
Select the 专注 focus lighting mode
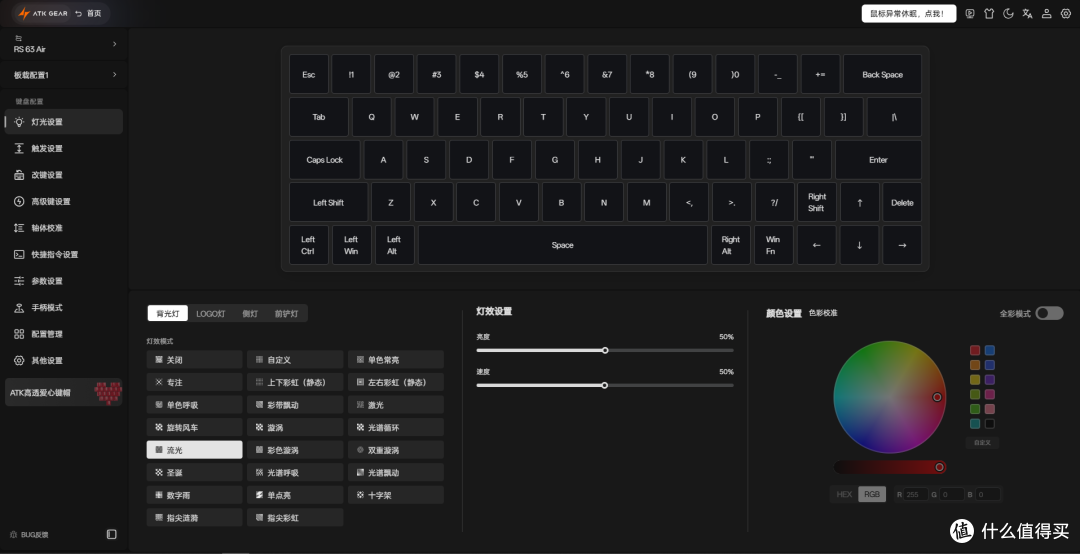click(194, 382)
